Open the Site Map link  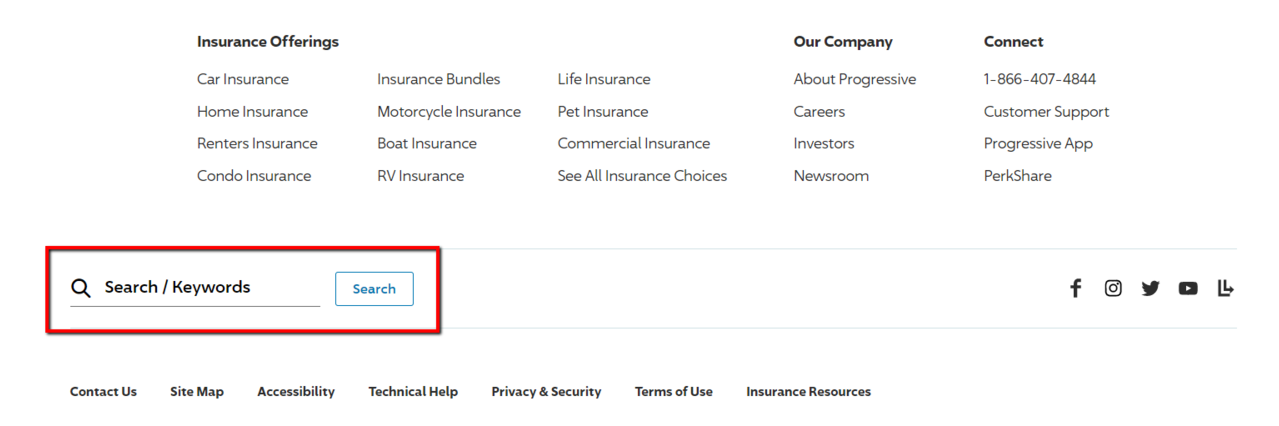coord(197,392)
